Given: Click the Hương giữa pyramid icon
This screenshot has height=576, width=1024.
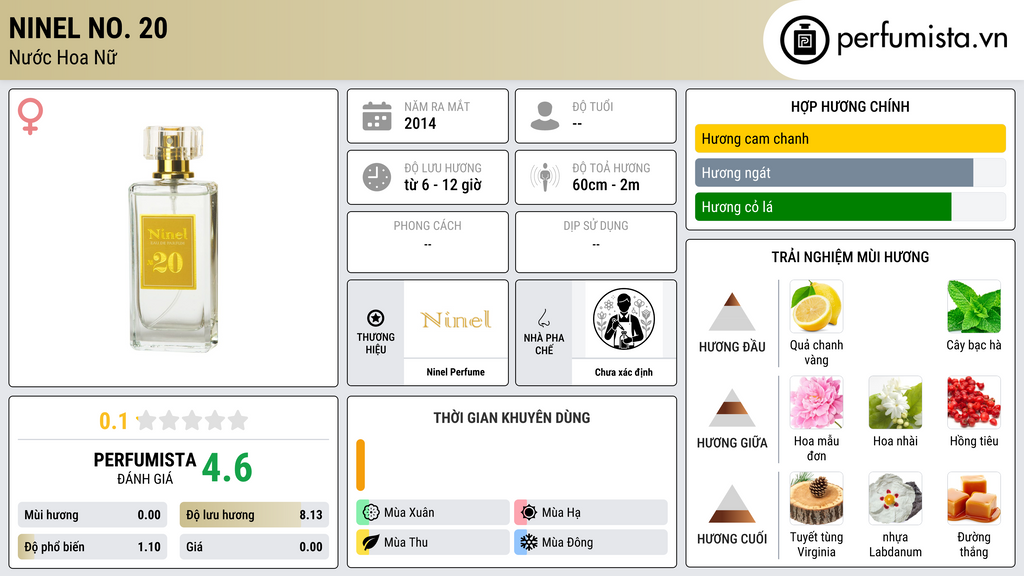Looking at the screenshot, I should [x=732, y=408].
